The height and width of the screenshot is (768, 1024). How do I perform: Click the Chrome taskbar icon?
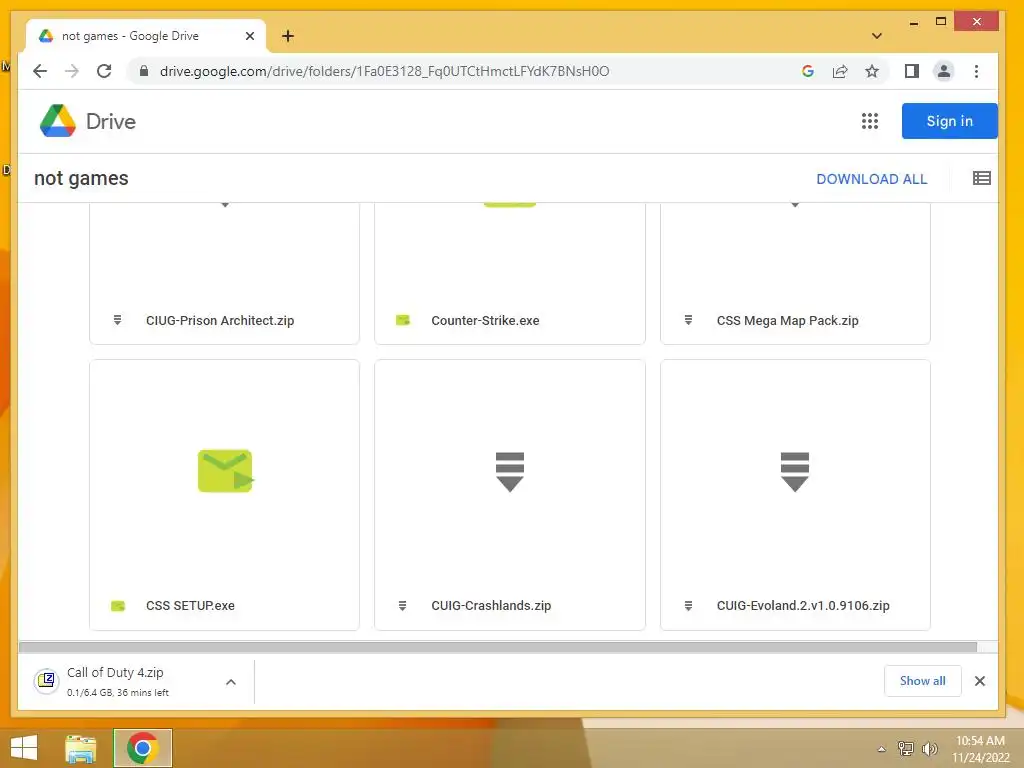click(x=142, y=748)
